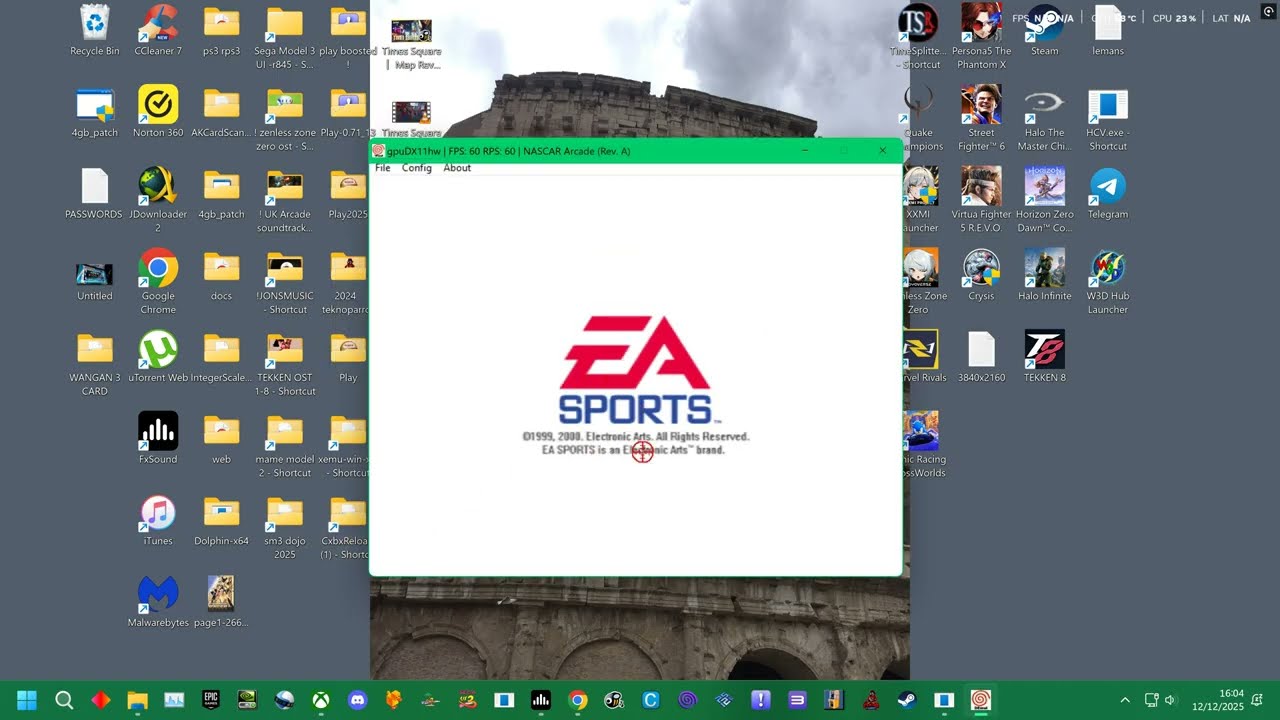1280x720 pixels.
Task: Close the NASCAR Arcade emulator window
Action: [882, 151]
